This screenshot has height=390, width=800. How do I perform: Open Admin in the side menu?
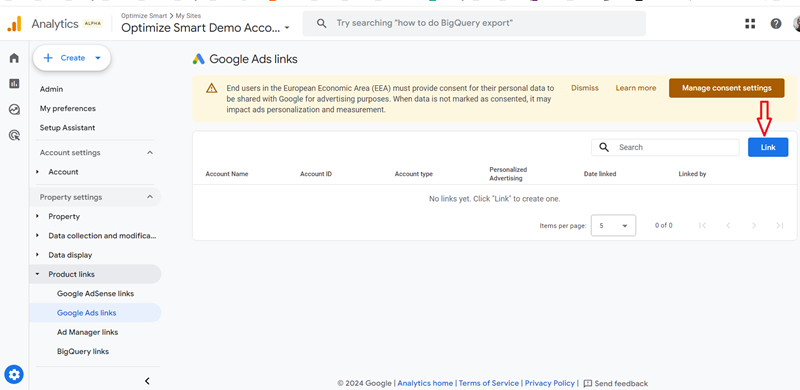click(x=52, y=89)
